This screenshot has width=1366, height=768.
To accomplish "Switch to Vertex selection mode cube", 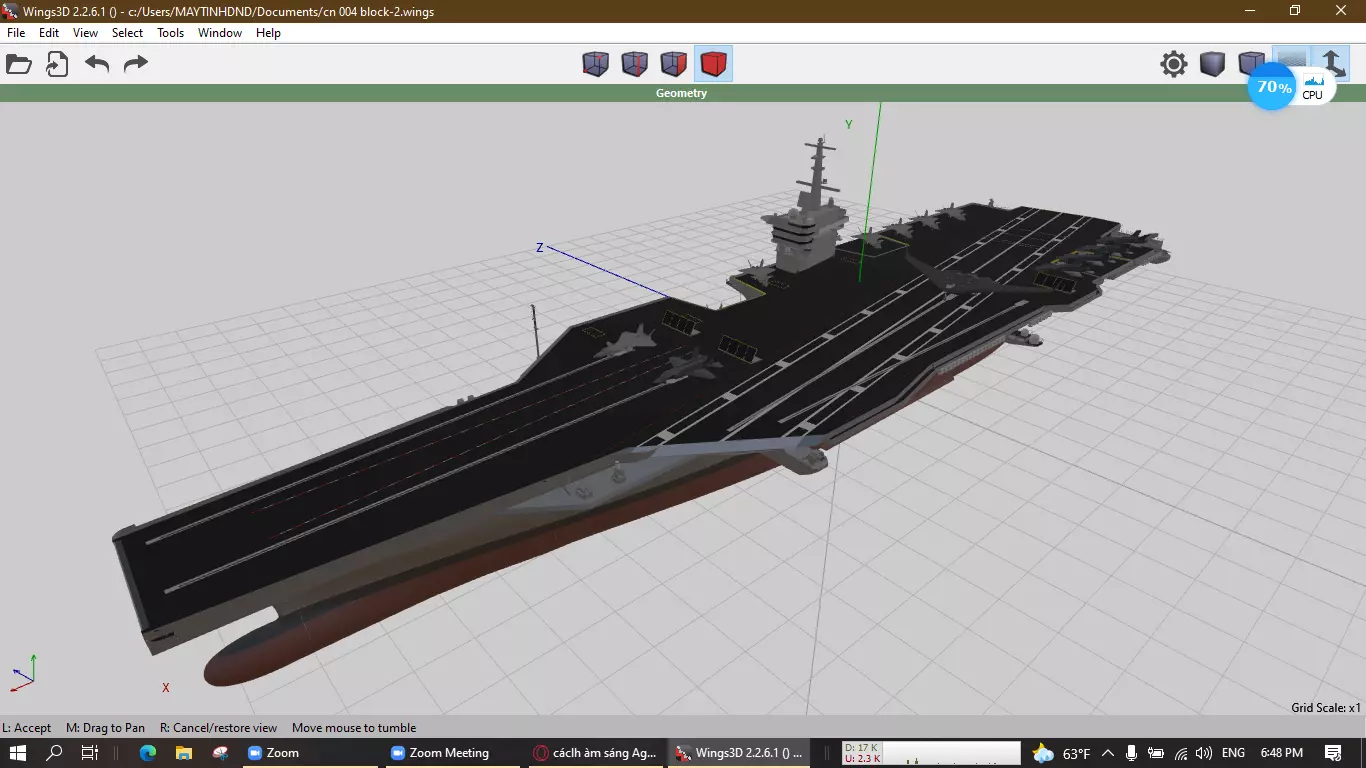I will click(596, 64).
